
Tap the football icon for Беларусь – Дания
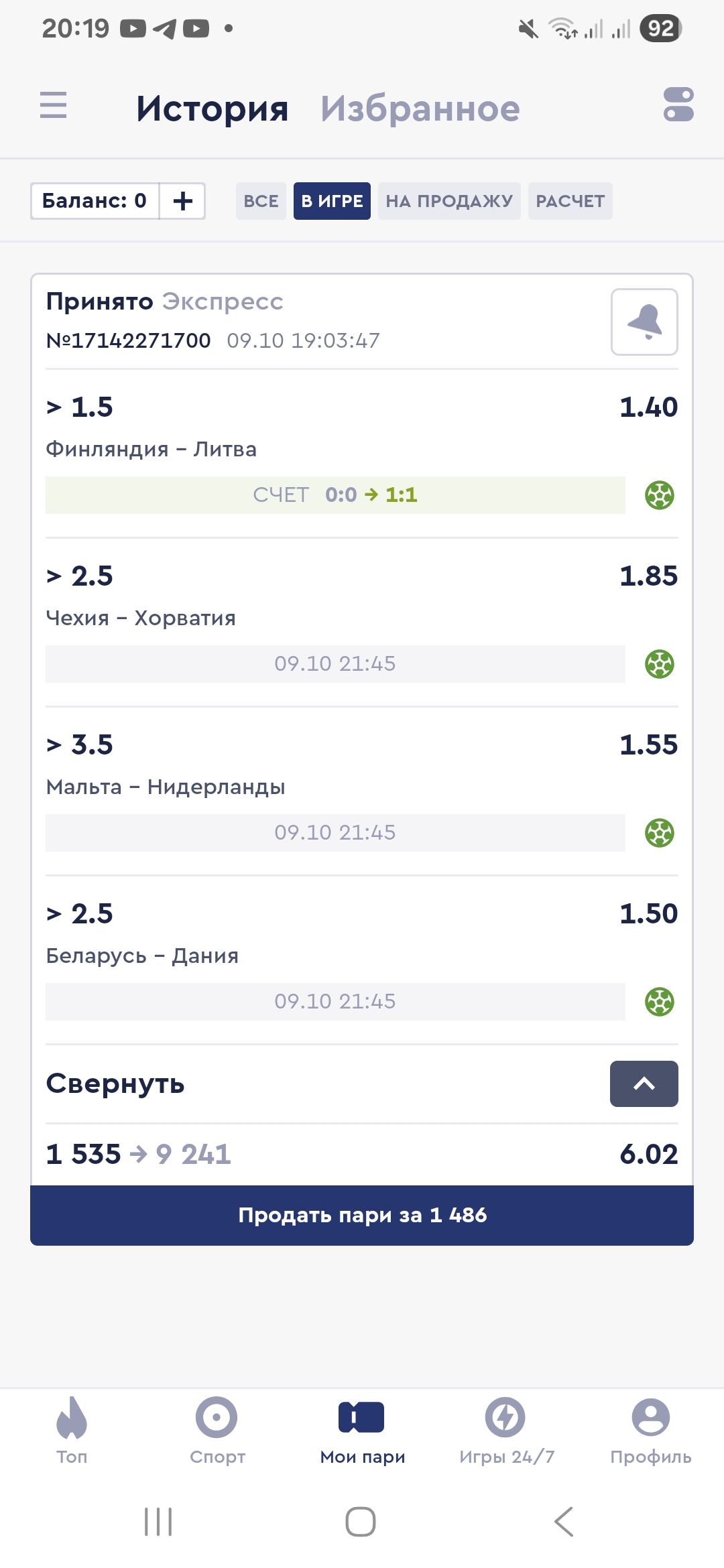point(660,1002)
